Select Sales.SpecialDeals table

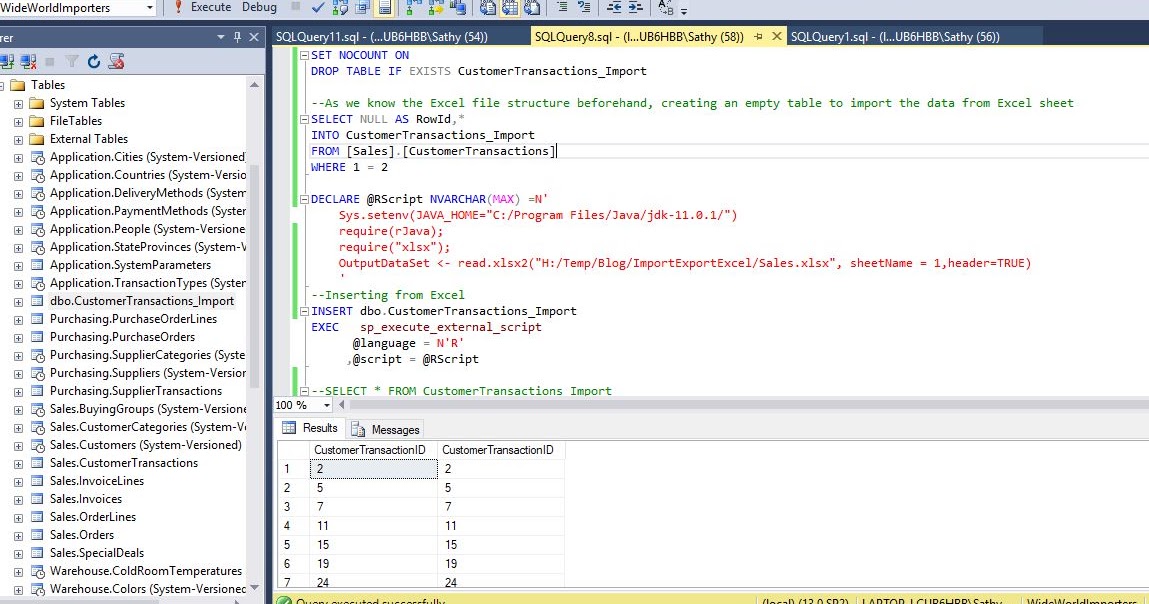point(97,553)
